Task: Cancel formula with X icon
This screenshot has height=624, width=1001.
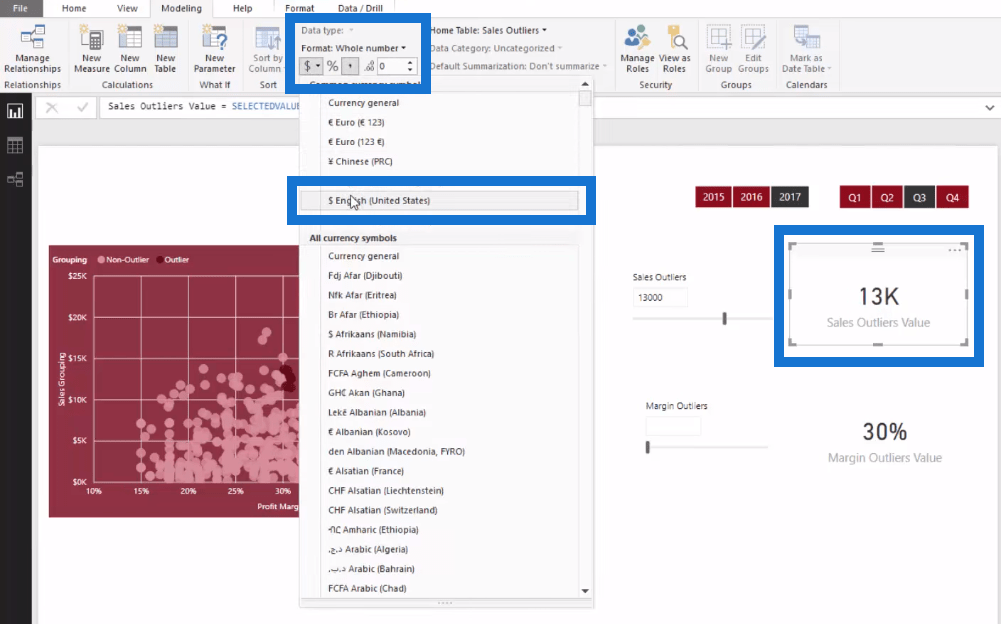Action: 52,107
